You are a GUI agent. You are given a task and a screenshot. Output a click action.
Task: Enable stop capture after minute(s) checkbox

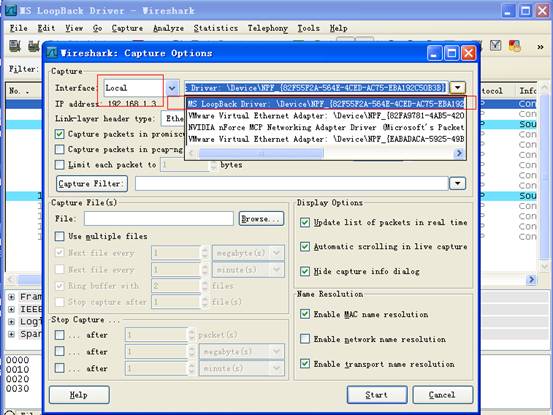point(60,368)
